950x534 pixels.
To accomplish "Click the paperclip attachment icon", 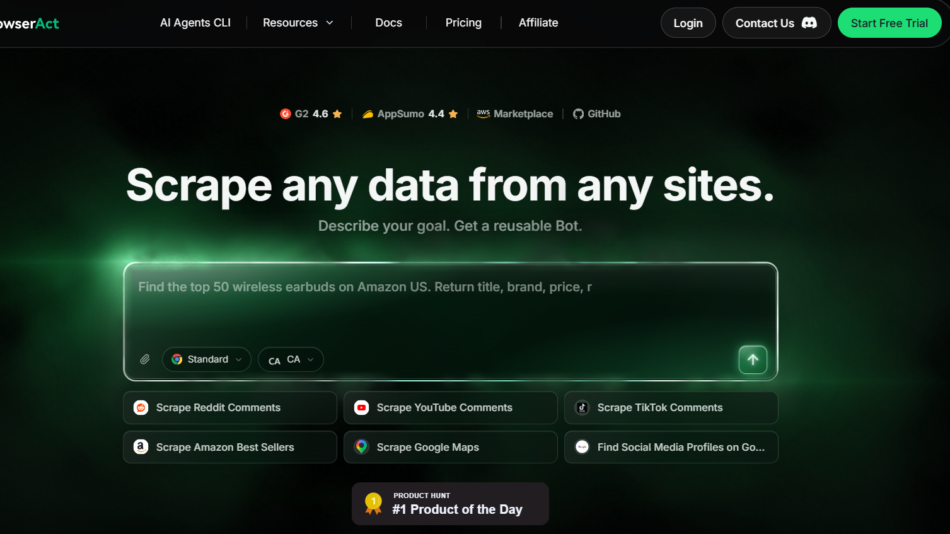I will coord(144,359).
